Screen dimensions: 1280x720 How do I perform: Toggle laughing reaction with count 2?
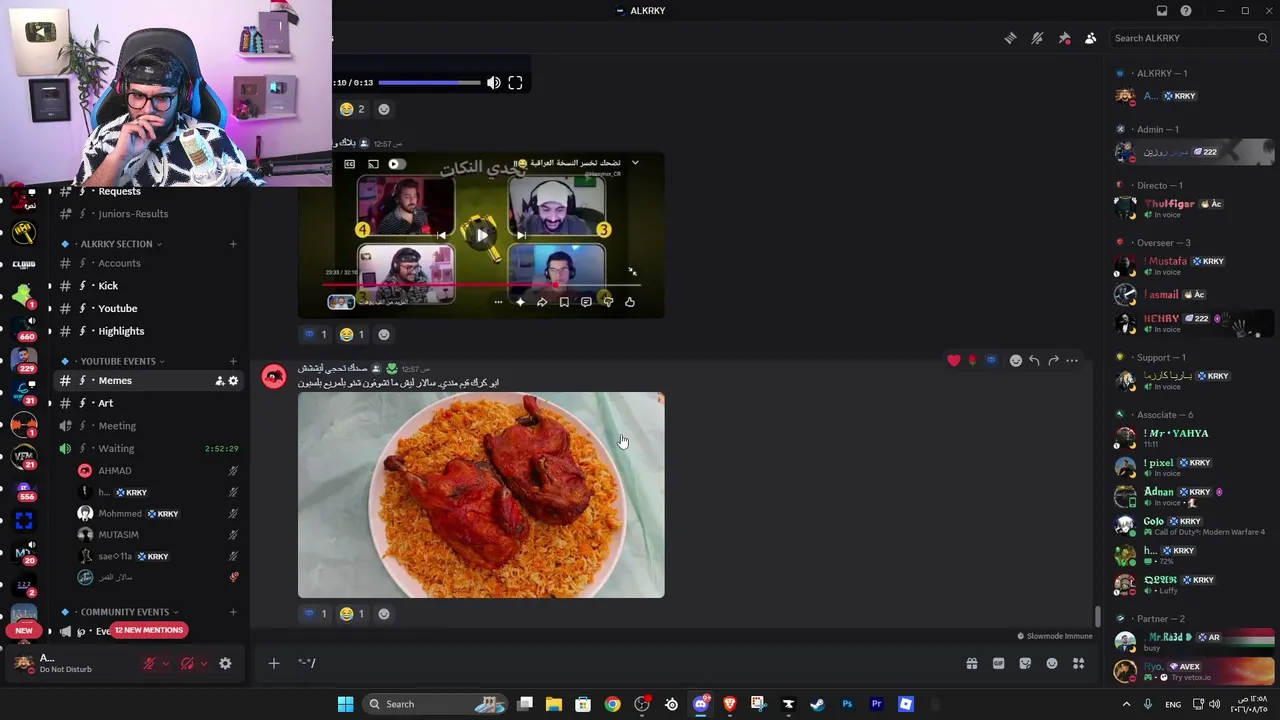(x=353, y=109)
